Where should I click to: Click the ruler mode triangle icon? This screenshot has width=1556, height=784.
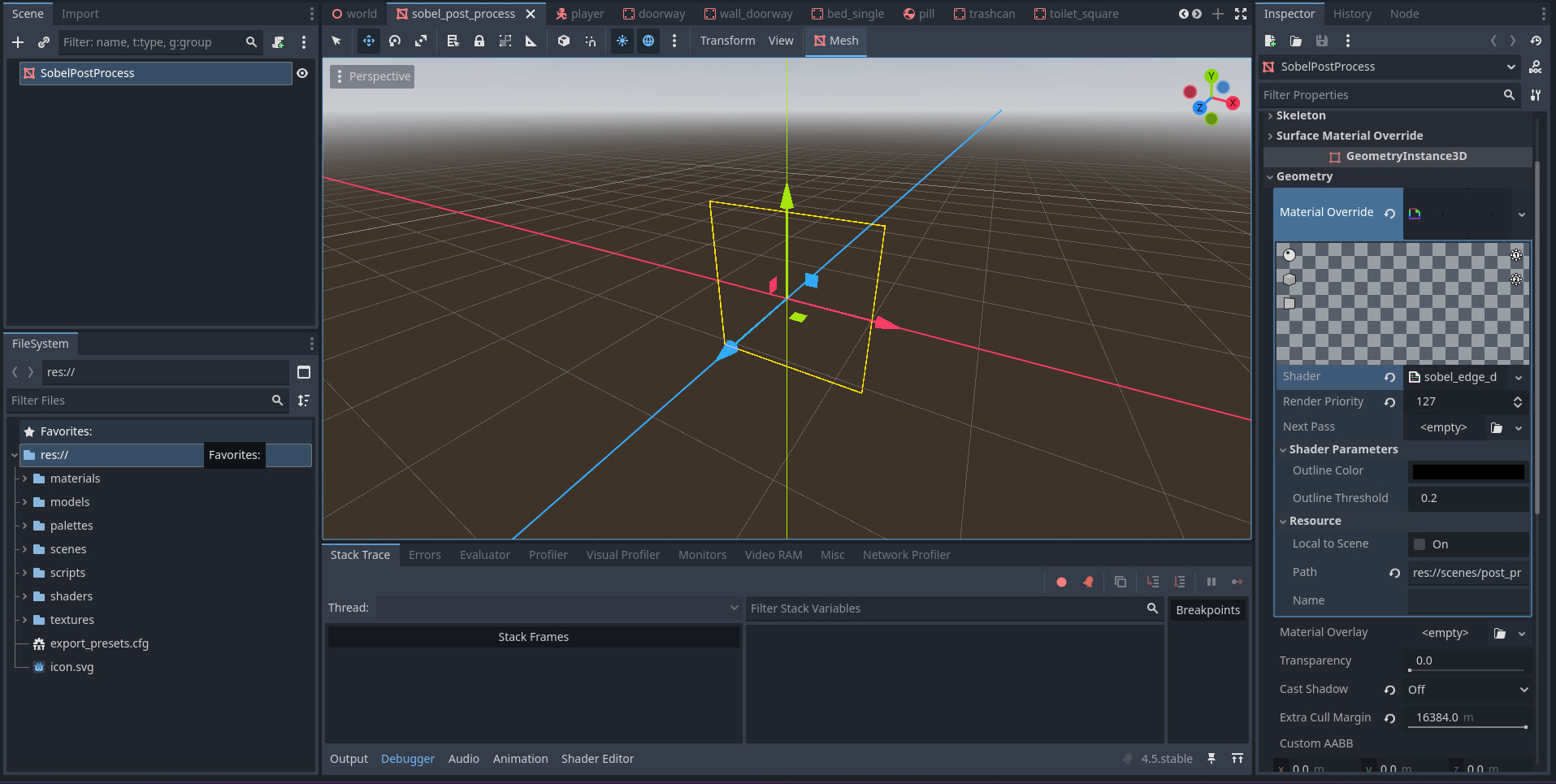click(x=531, y=41)
